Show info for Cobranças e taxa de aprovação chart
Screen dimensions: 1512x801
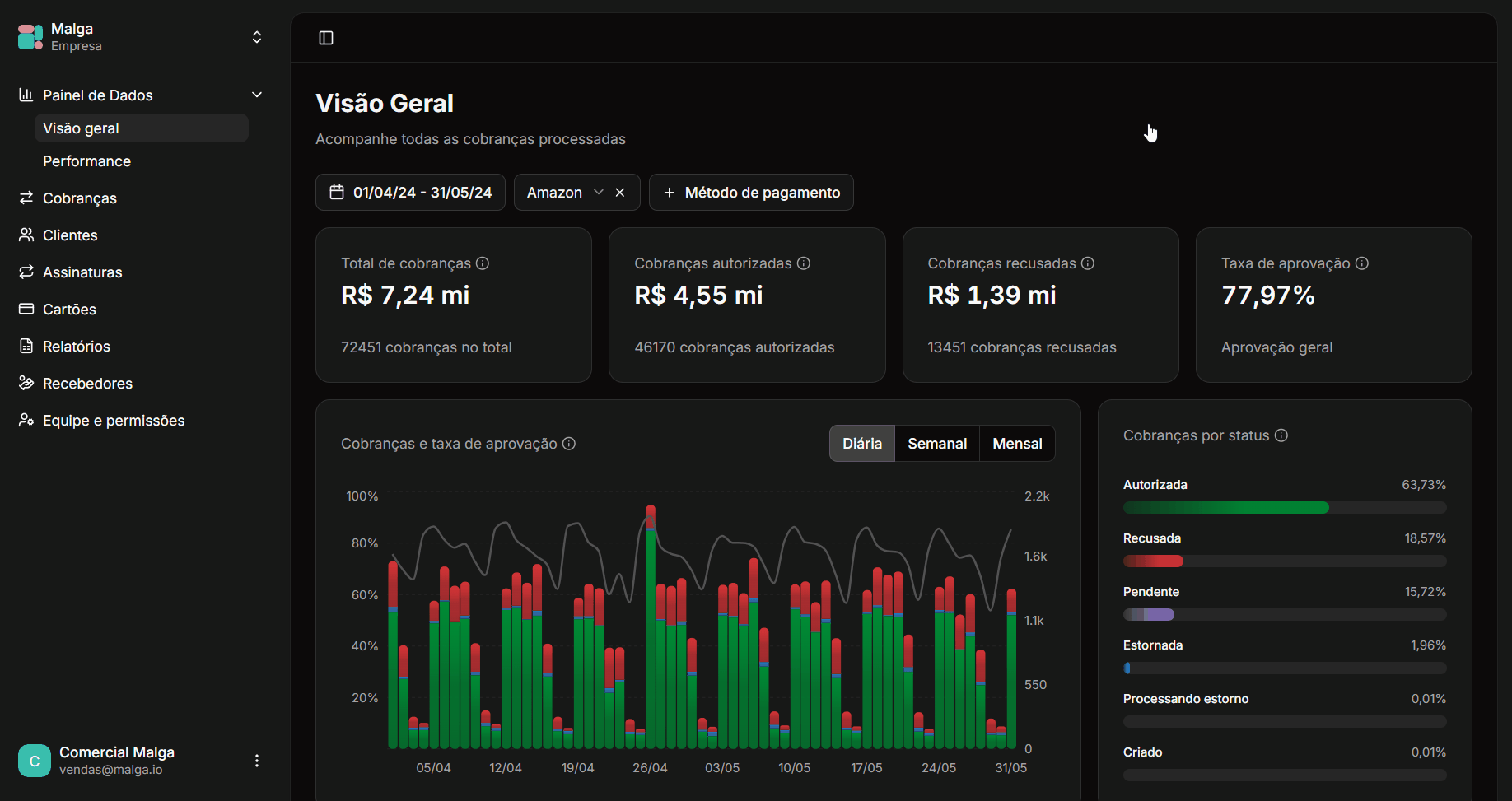569,444
